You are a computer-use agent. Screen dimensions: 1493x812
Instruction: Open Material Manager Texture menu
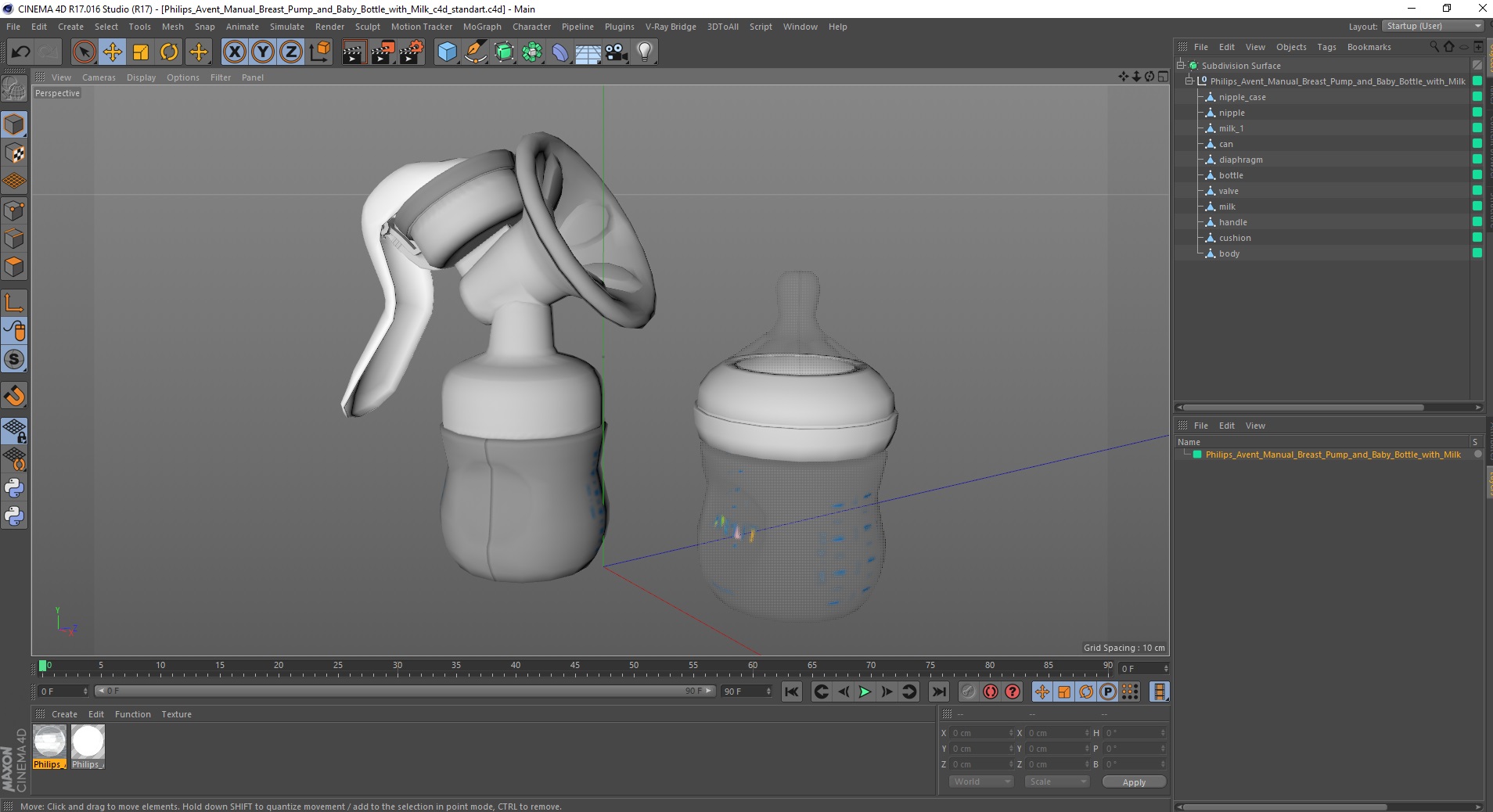click(176, 714)
